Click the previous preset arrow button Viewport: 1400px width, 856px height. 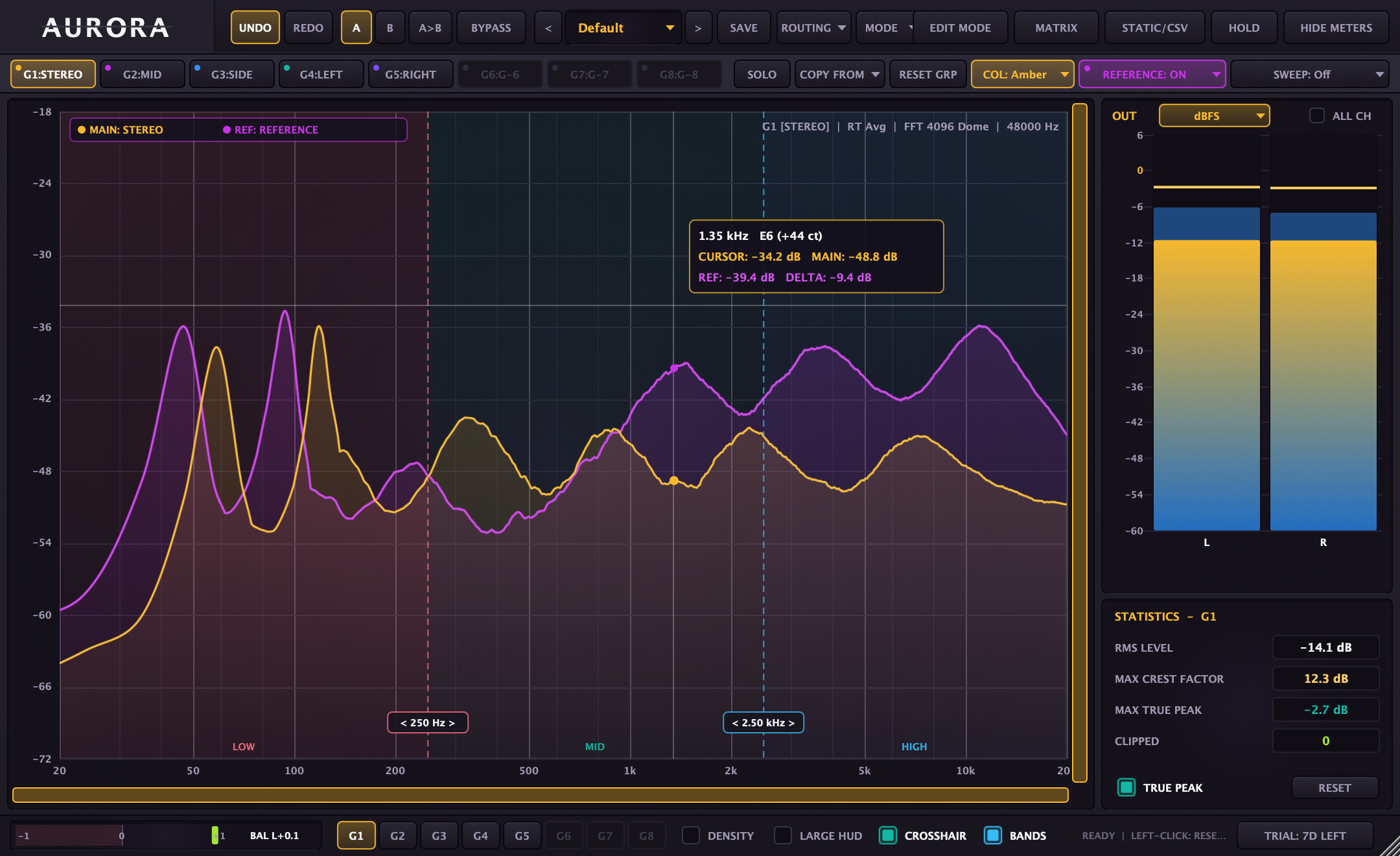pos(548,28)
